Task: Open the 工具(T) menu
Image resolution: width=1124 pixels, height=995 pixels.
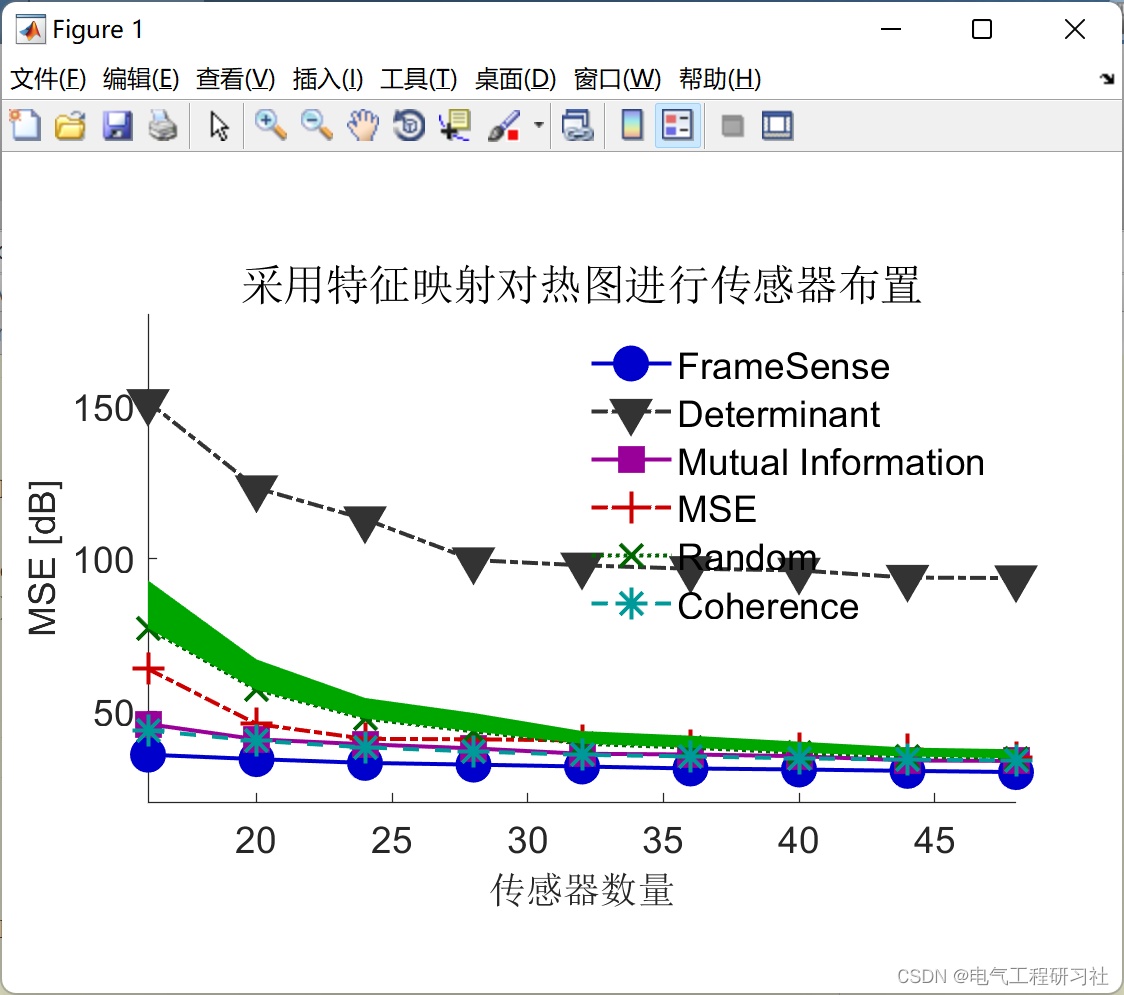Action: [419, 79]
